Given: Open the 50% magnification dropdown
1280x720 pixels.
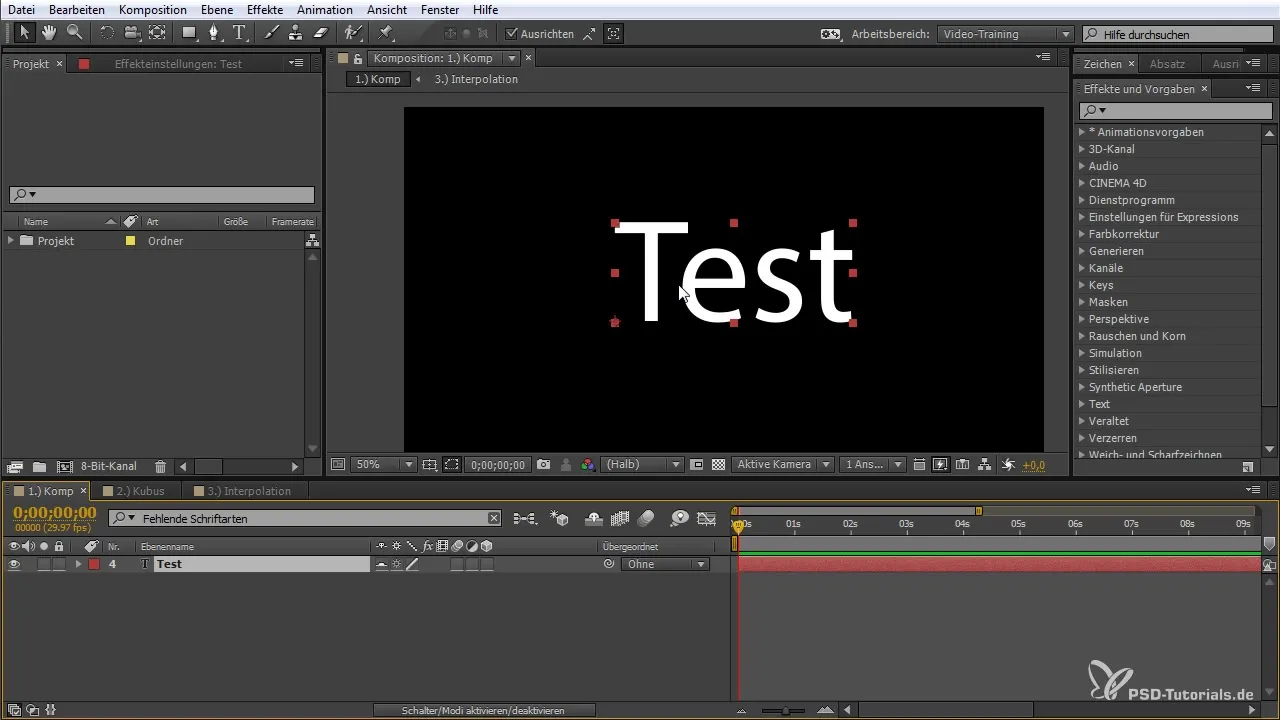Looking at the screenshot, I should (x=383, y=465).
